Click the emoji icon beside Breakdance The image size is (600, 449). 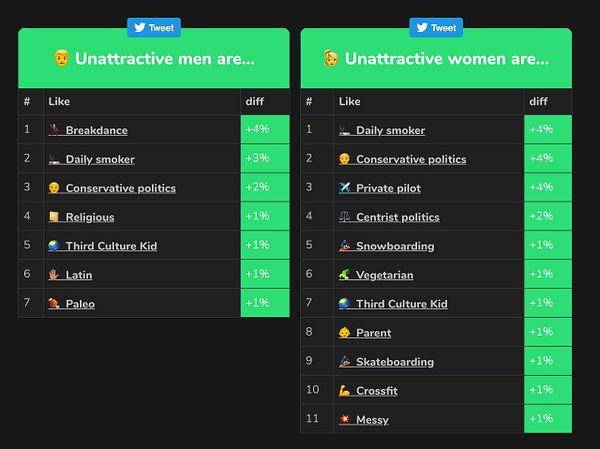click(55, 130)
